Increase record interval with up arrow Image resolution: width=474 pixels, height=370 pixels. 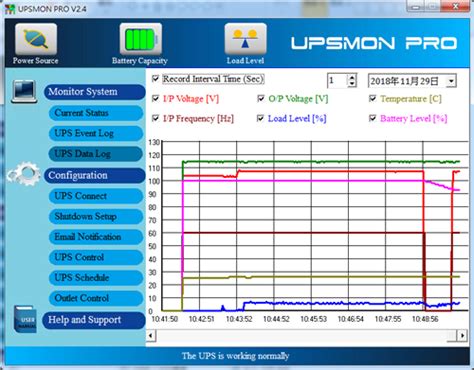tap(352, 78)
